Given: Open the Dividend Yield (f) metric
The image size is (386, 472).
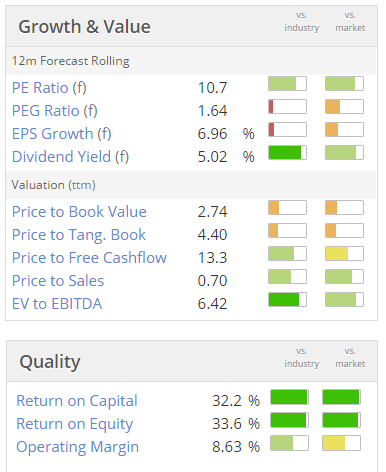Looking at the screenshot, I should pyautogui.click(x=70, y=157).
